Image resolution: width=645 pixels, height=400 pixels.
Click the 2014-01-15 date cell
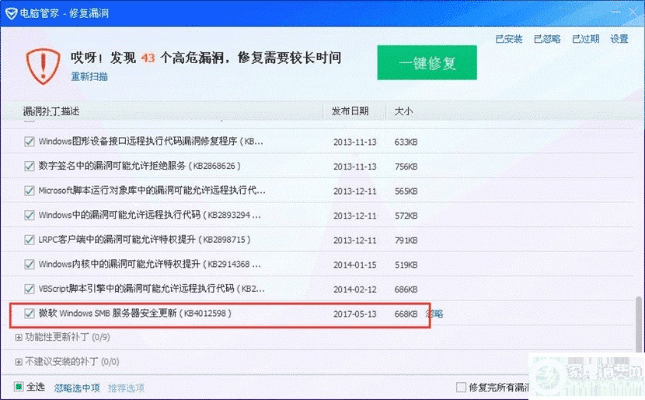[355, 265]
